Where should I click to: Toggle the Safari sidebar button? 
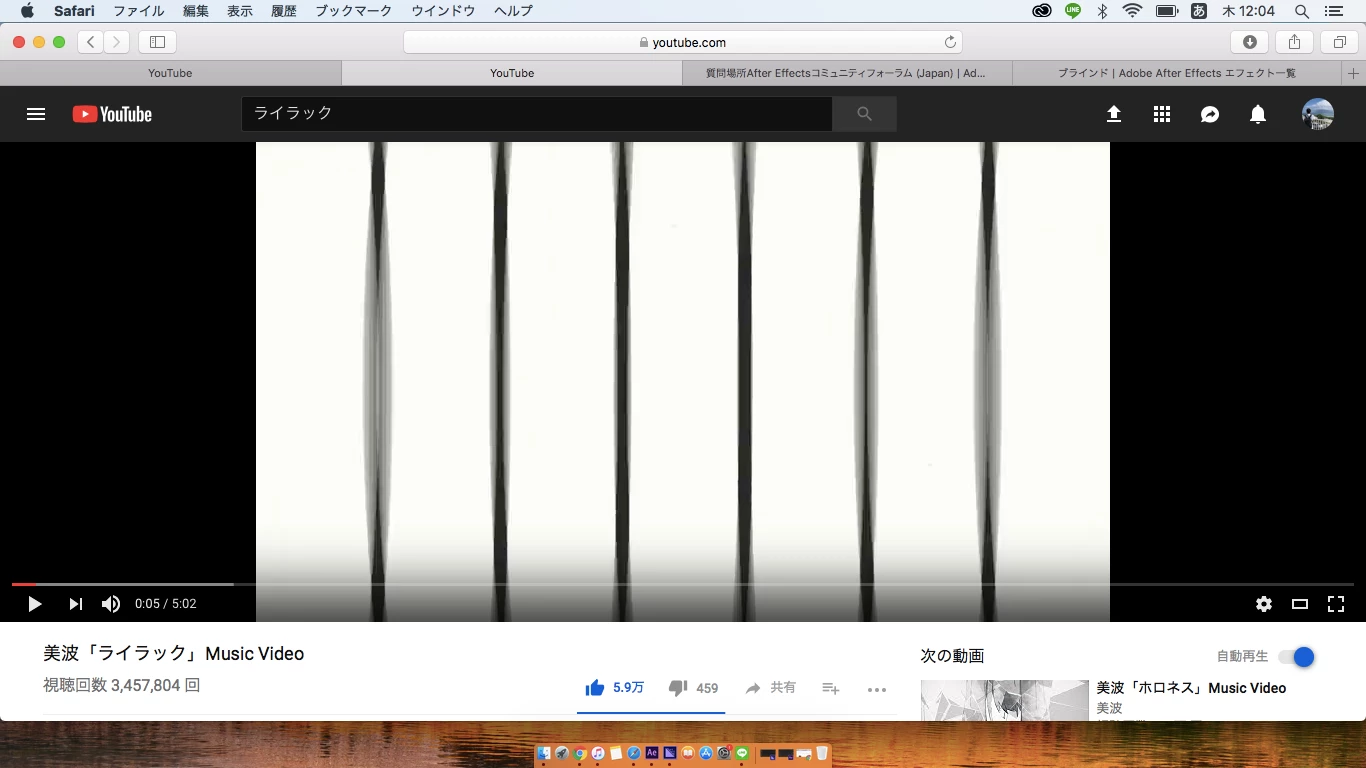click(157, 42)
